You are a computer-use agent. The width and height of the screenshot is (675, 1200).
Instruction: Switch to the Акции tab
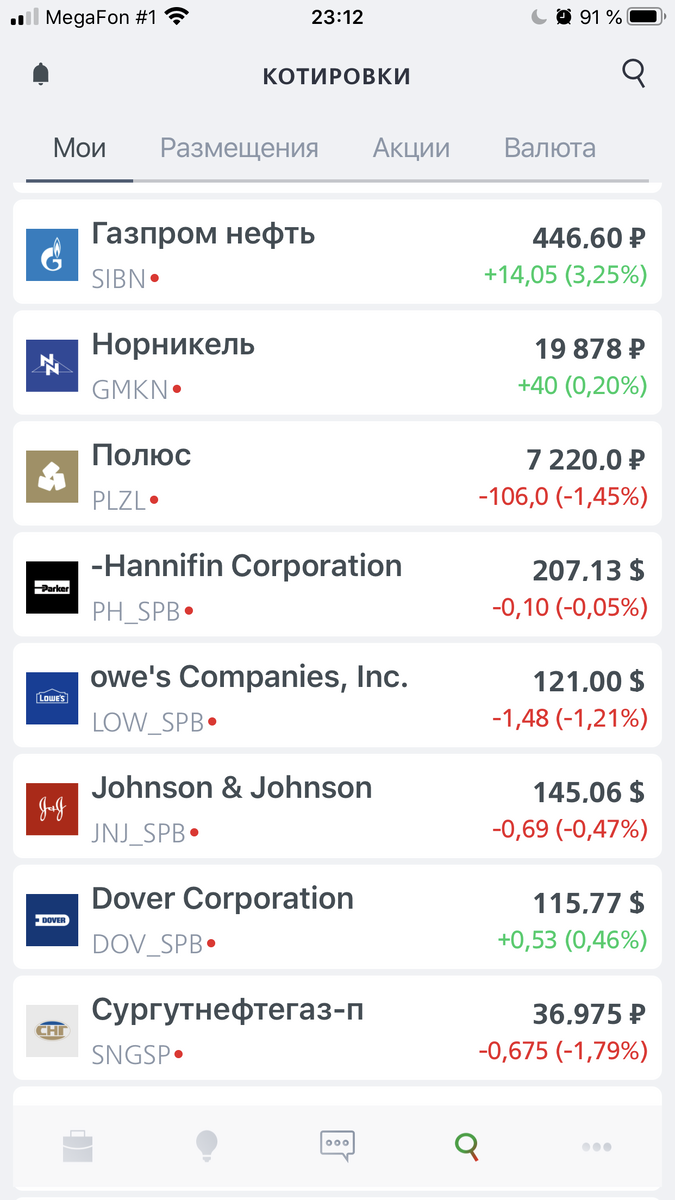[411, 148]
